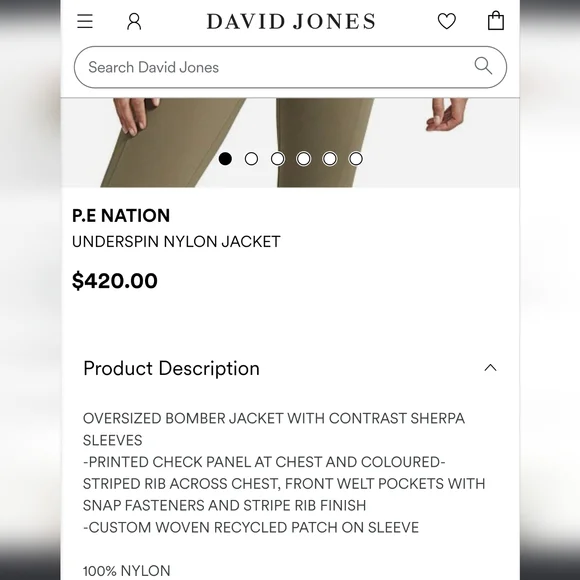
Task: Click the magnifying glass search icon
Action: click(483, 66)
